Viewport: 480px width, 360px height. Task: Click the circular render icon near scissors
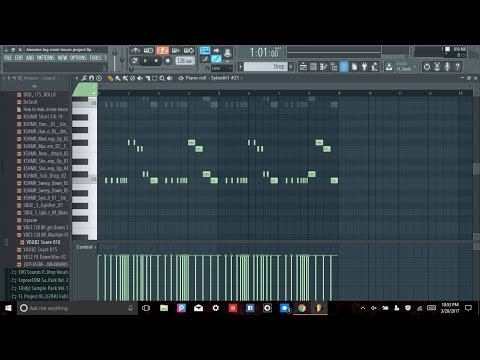coord(427,67)
